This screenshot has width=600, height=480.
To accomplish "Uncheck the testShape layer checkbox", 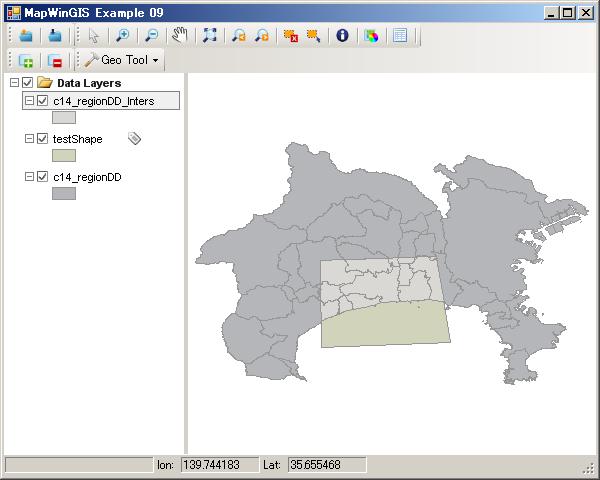I will tap(42, 139).
